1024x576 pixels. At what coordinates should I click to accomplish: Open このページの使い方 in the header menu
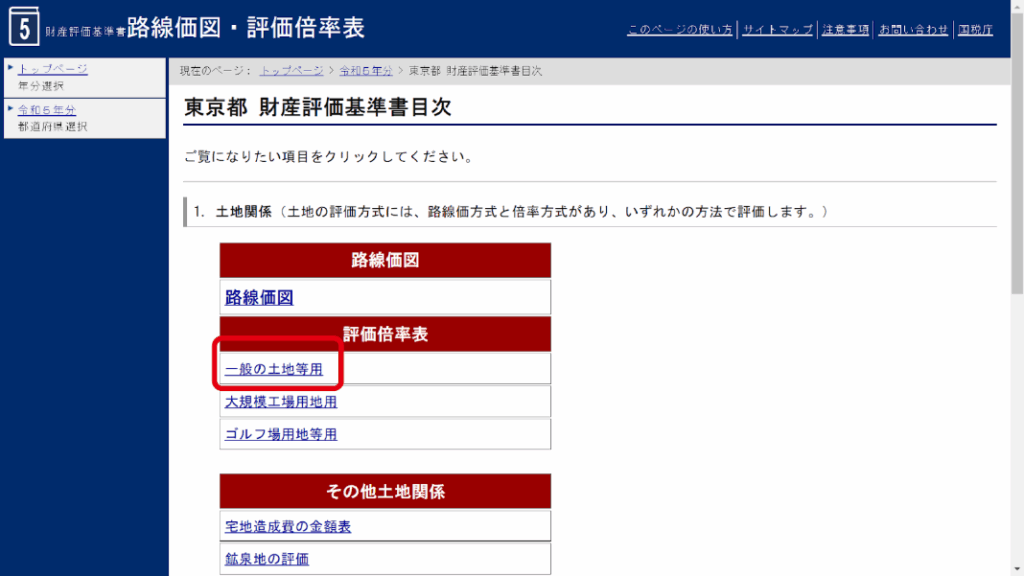coord(679,29)
